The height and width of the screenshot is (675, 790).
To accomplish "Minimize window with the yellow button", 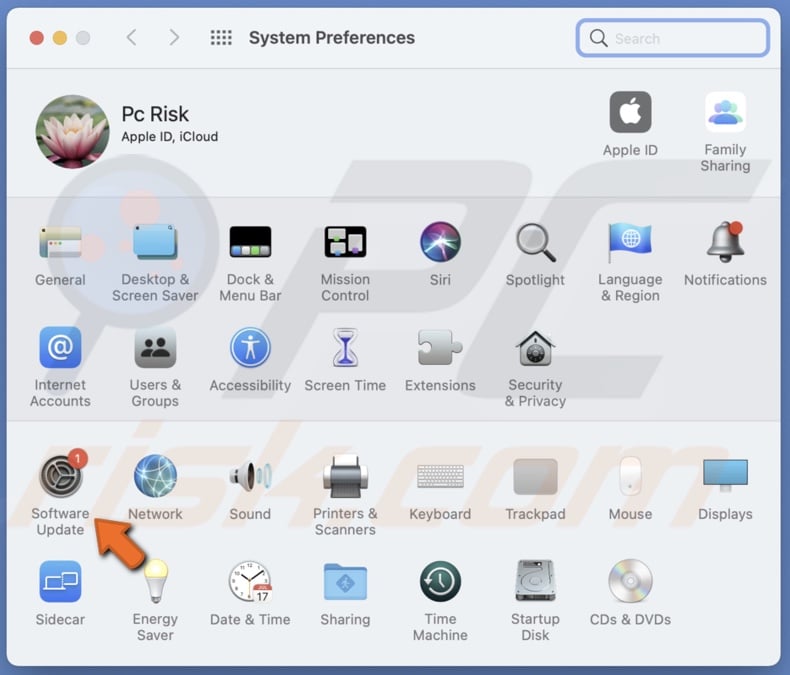I will pyautogui.click(x=59, y=38).
